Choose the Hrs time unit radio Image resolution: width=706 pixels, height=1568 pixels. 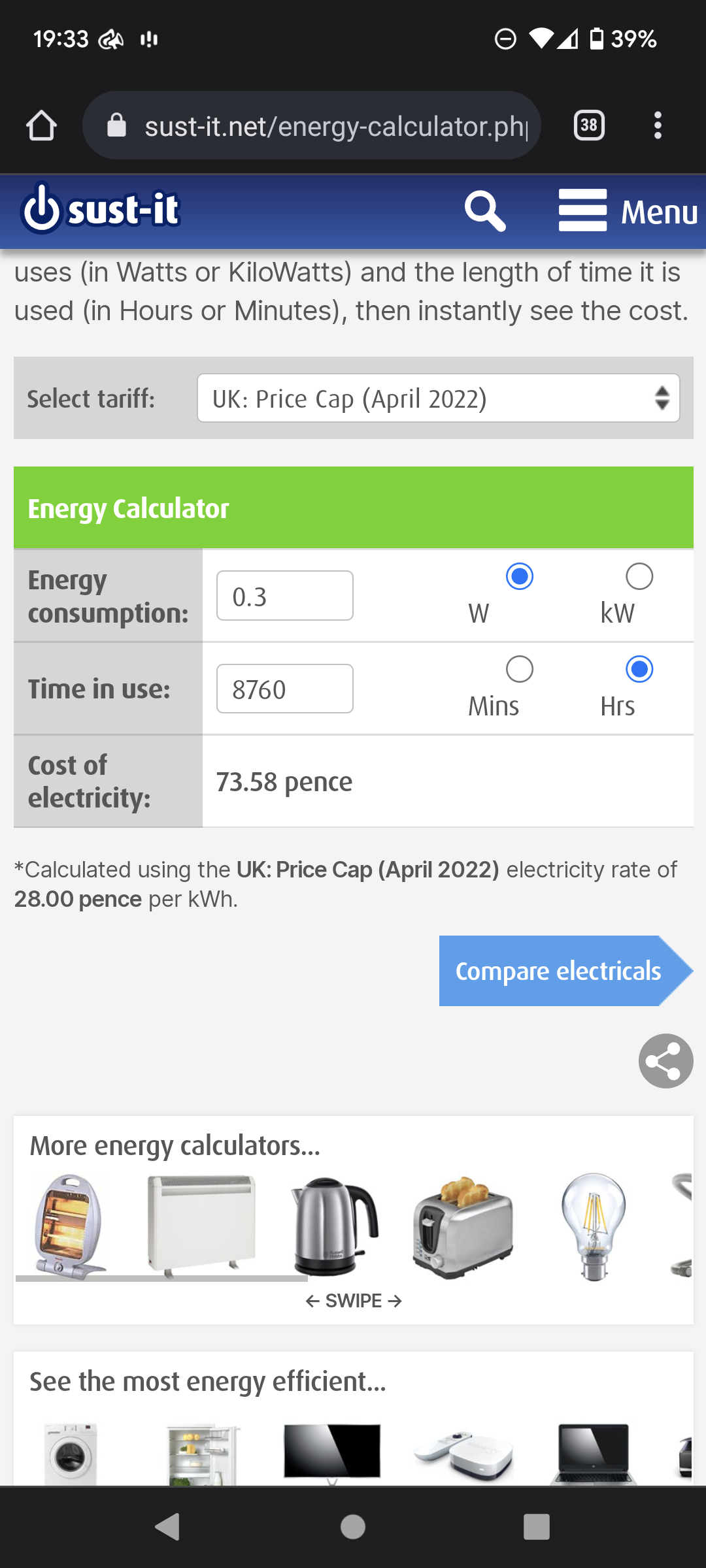tap(639, 669)
